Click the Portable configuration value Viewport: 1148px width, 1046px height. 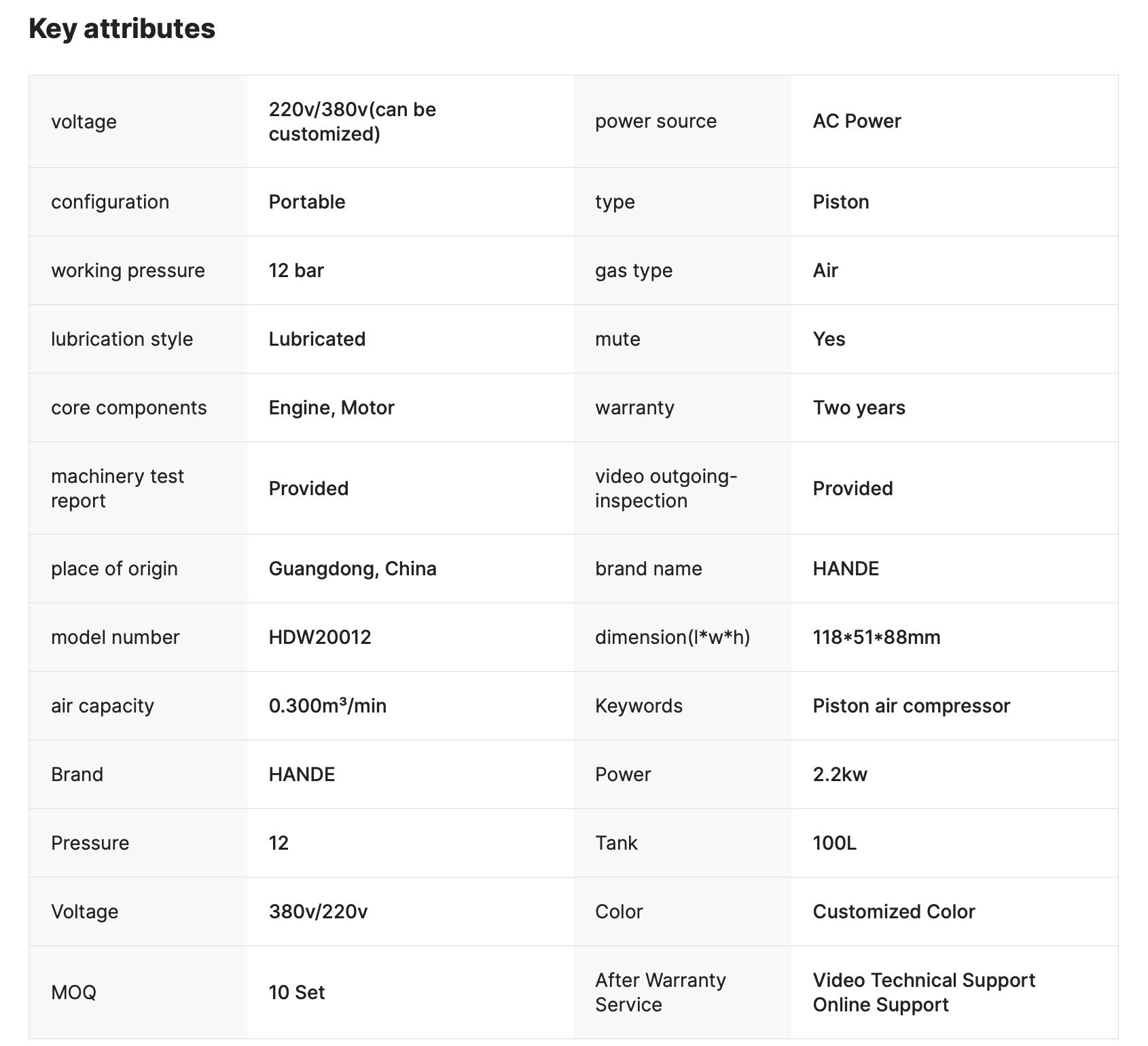pyautogui.click(x=306, y=202)
